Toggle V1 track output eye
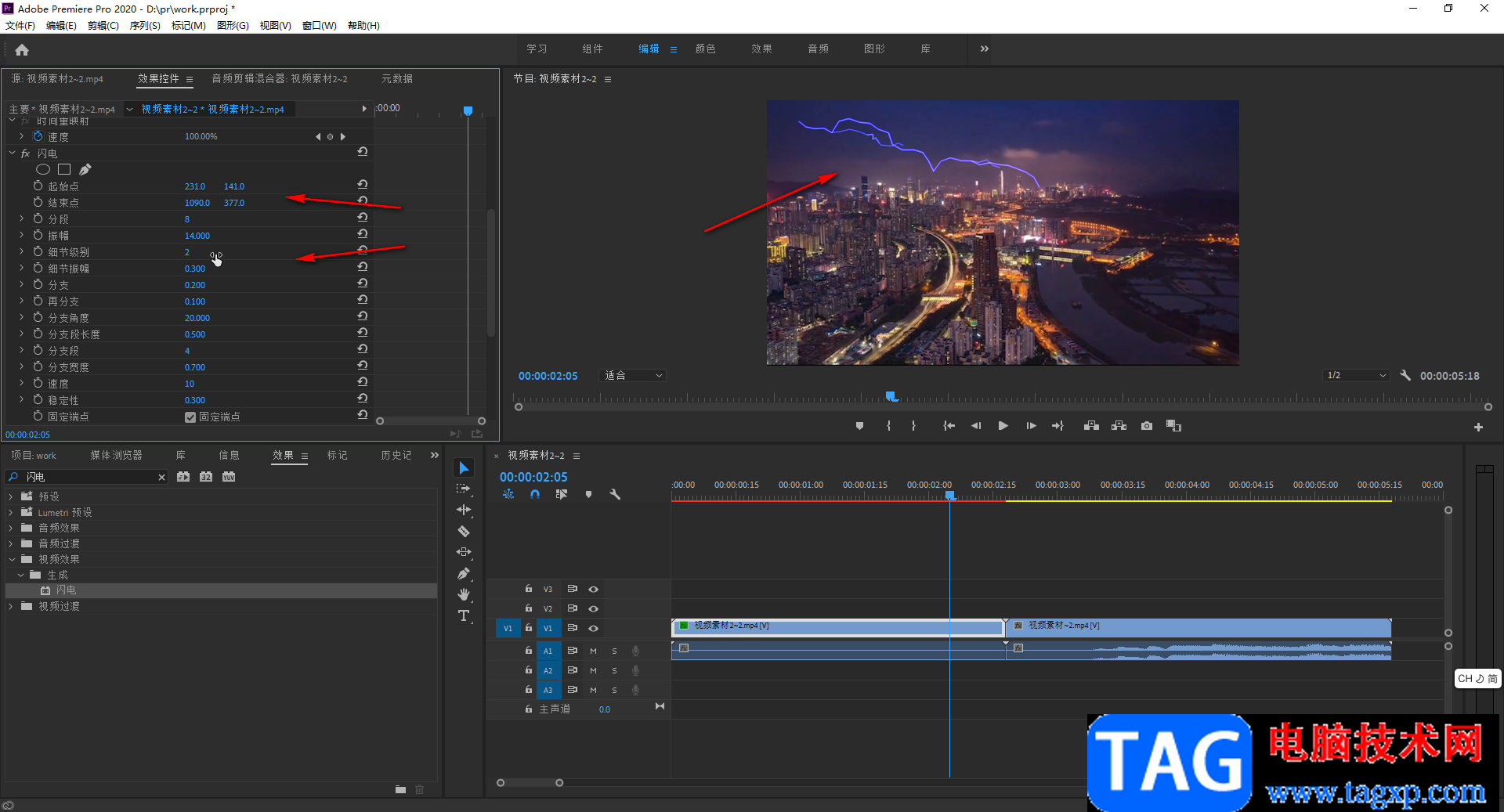Viewport: 1504px width, 812px height. (594, 628)
